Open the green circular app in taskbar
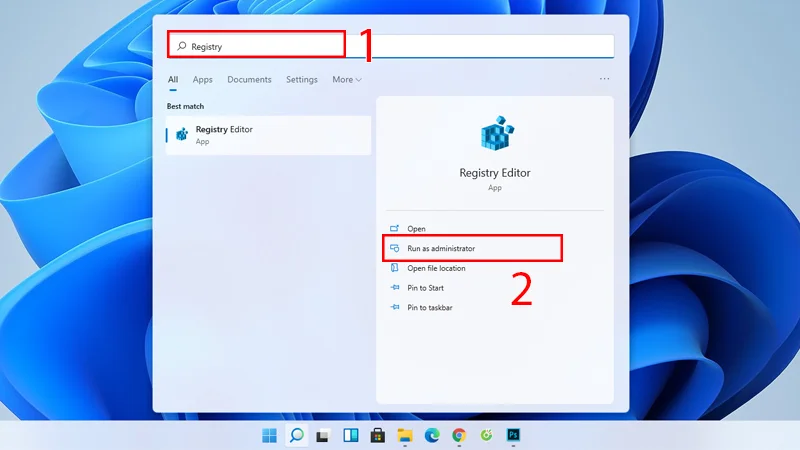This screenshot has width=800, height=450. point(486,435)
